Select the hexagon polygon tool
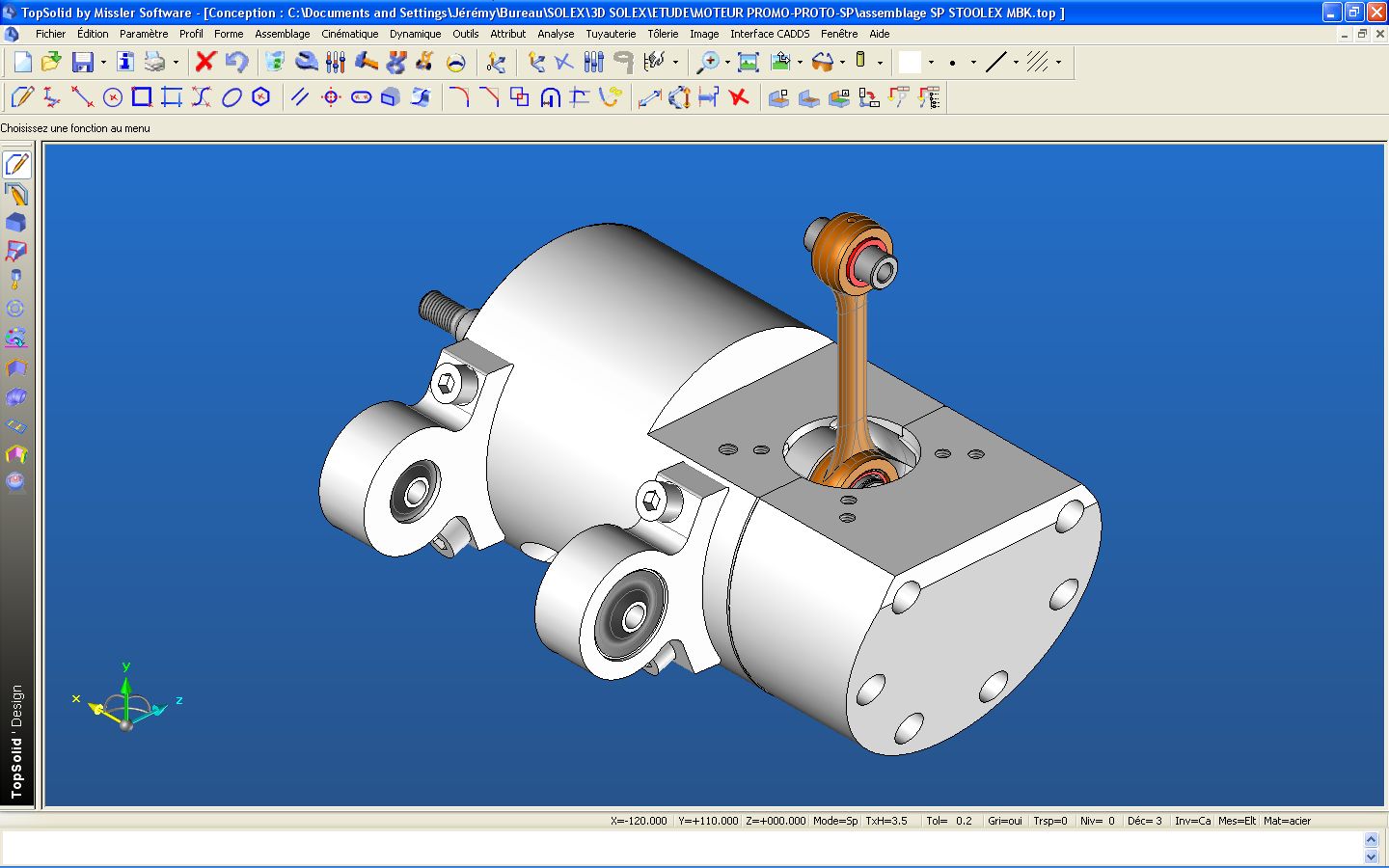 (260, 96)
